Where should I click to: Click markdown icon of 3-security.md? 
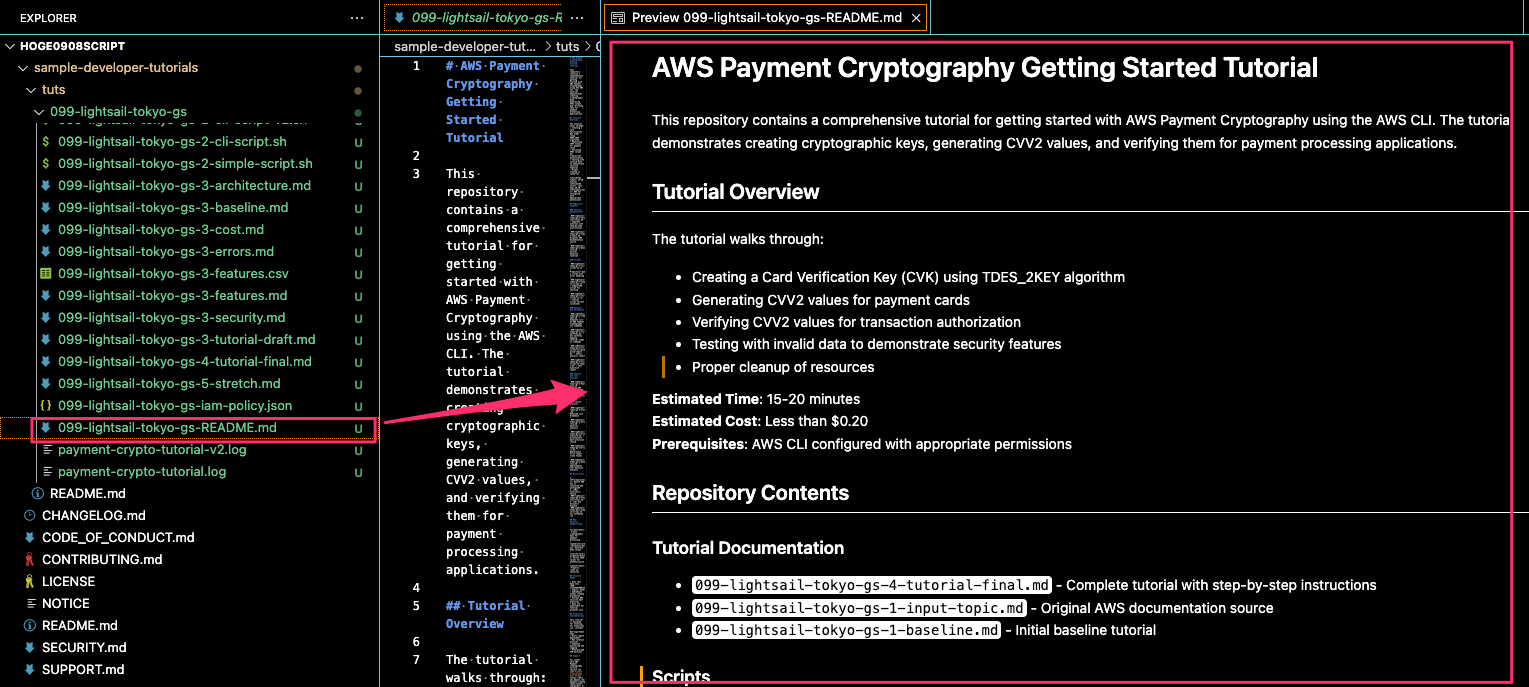coord(46,318)
